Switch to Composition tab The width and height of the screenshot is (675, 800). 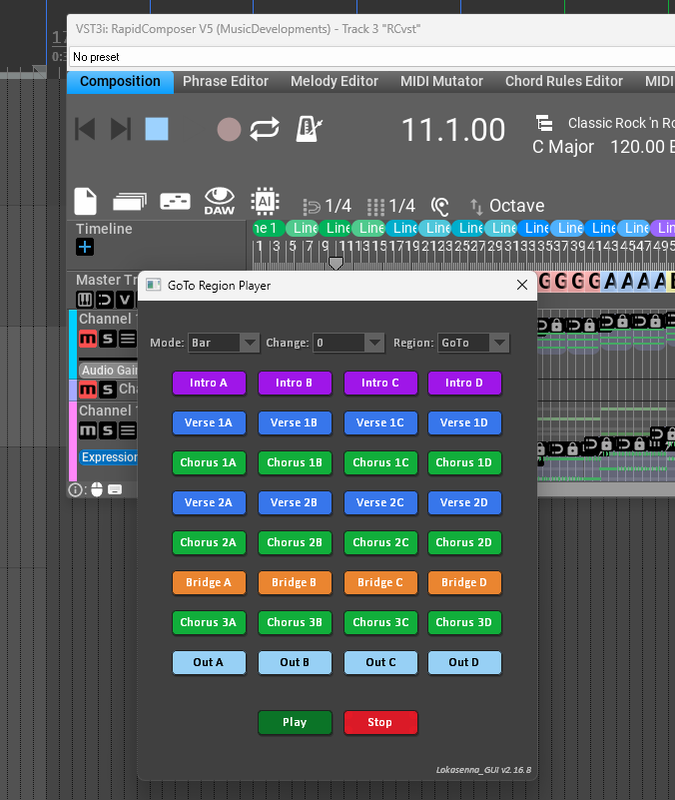coord(120,82)
